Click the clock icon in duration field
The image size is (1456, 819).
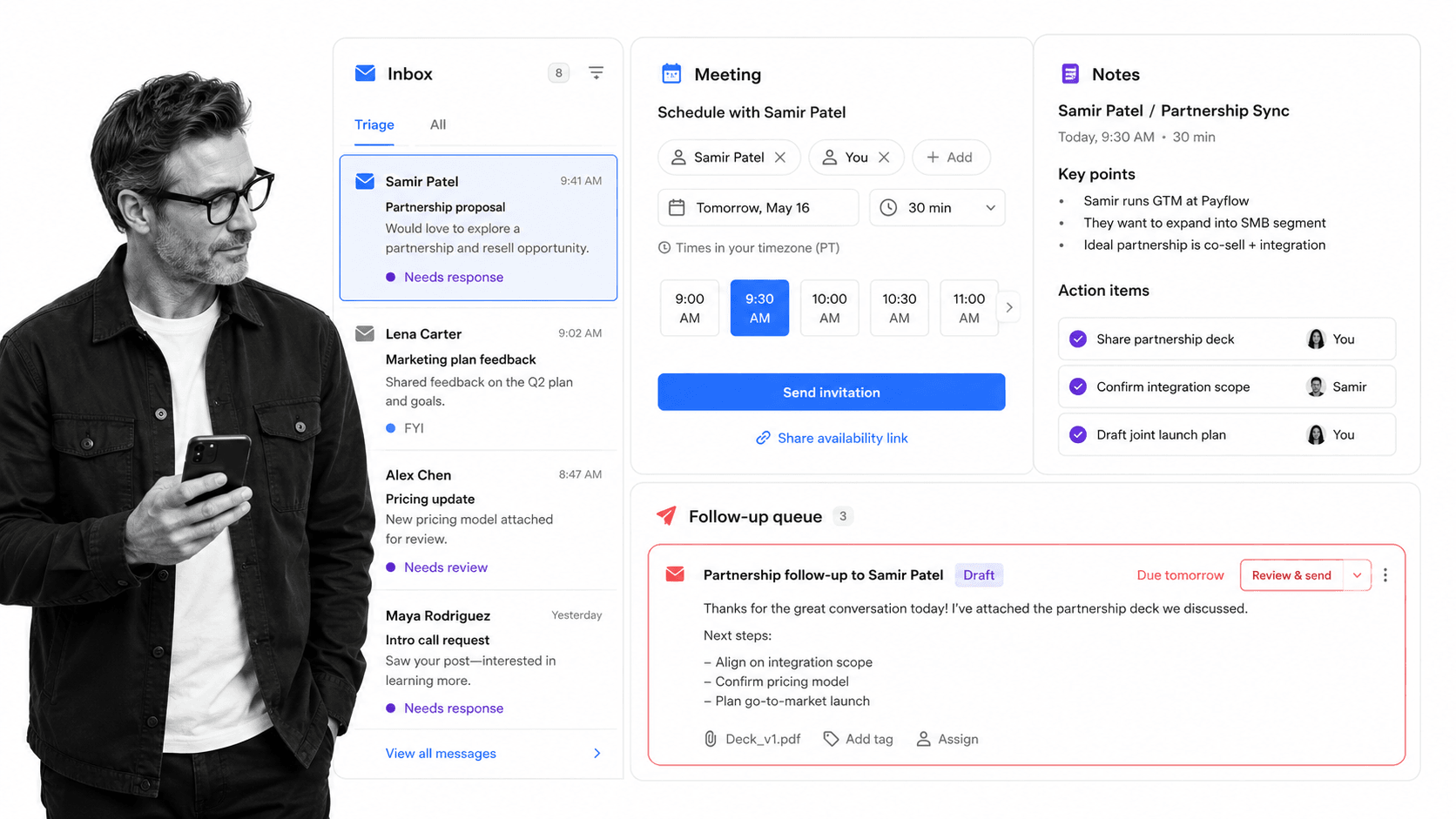click(888, 208)
